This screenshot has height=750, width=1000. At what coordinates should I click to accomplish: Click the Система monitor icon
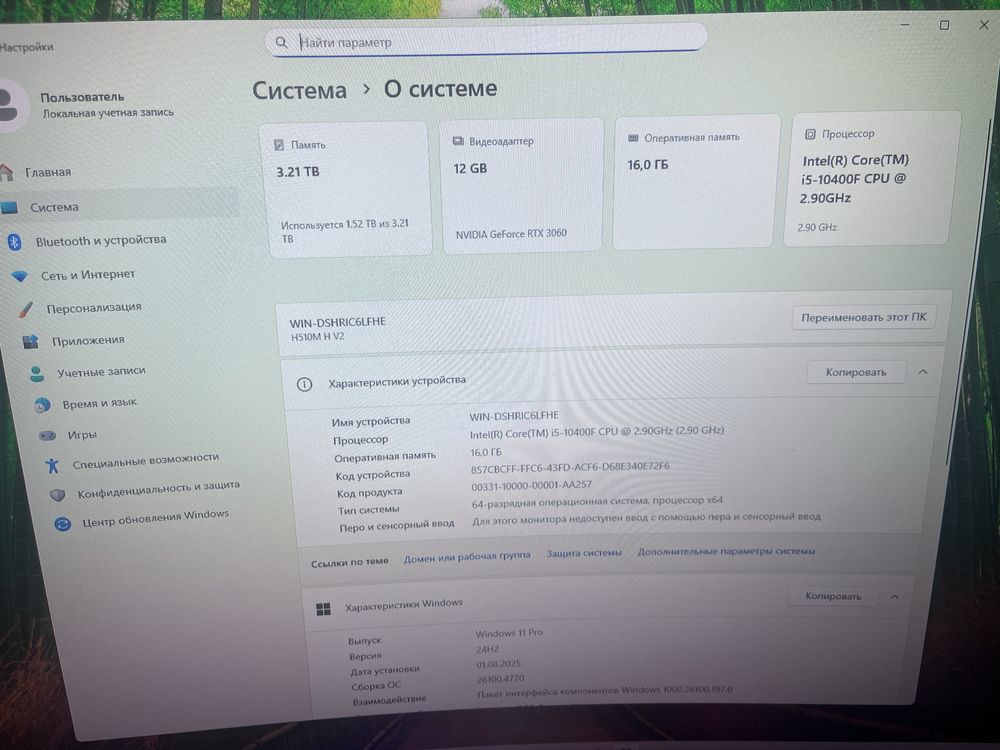coord(10,207)
